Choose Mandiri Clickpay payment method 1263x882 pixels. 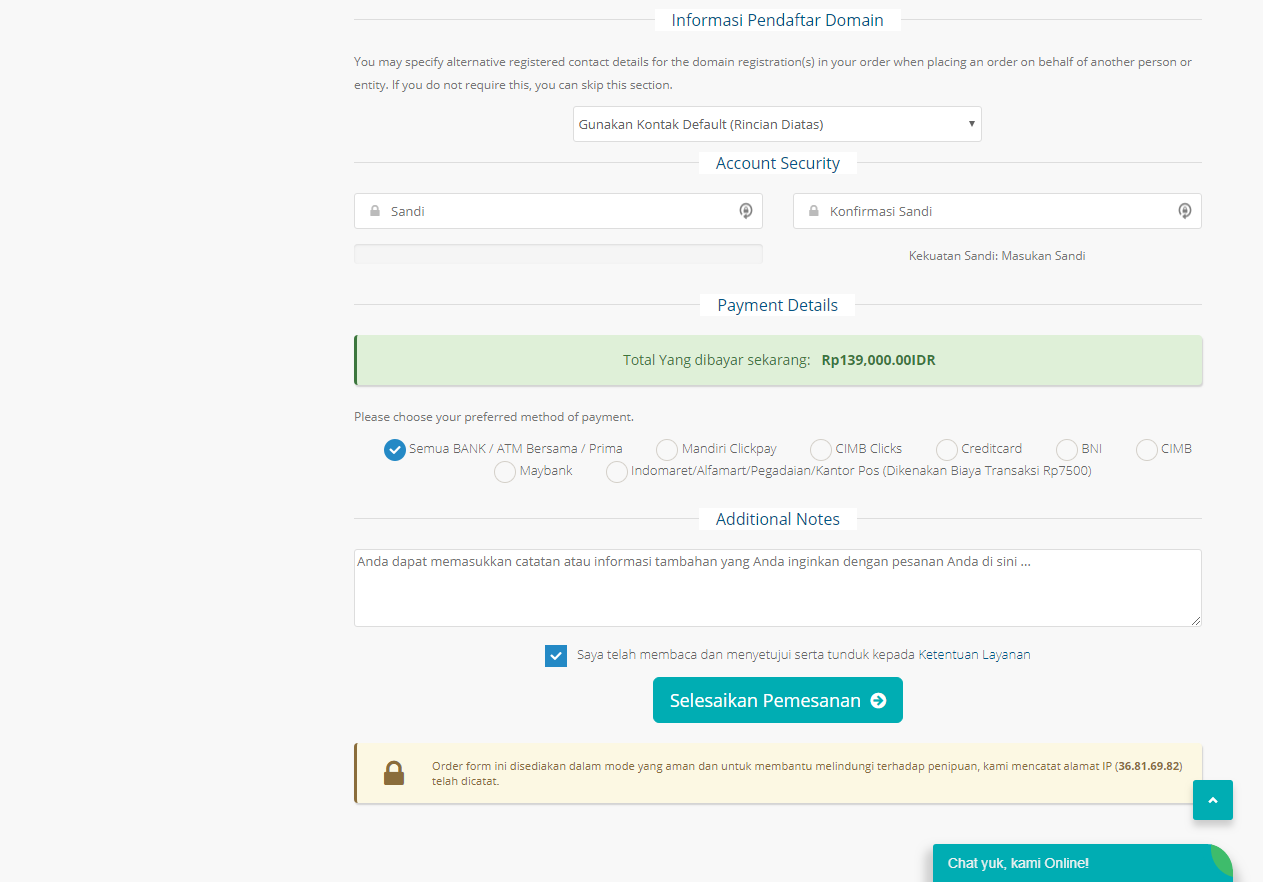(667, 450)
